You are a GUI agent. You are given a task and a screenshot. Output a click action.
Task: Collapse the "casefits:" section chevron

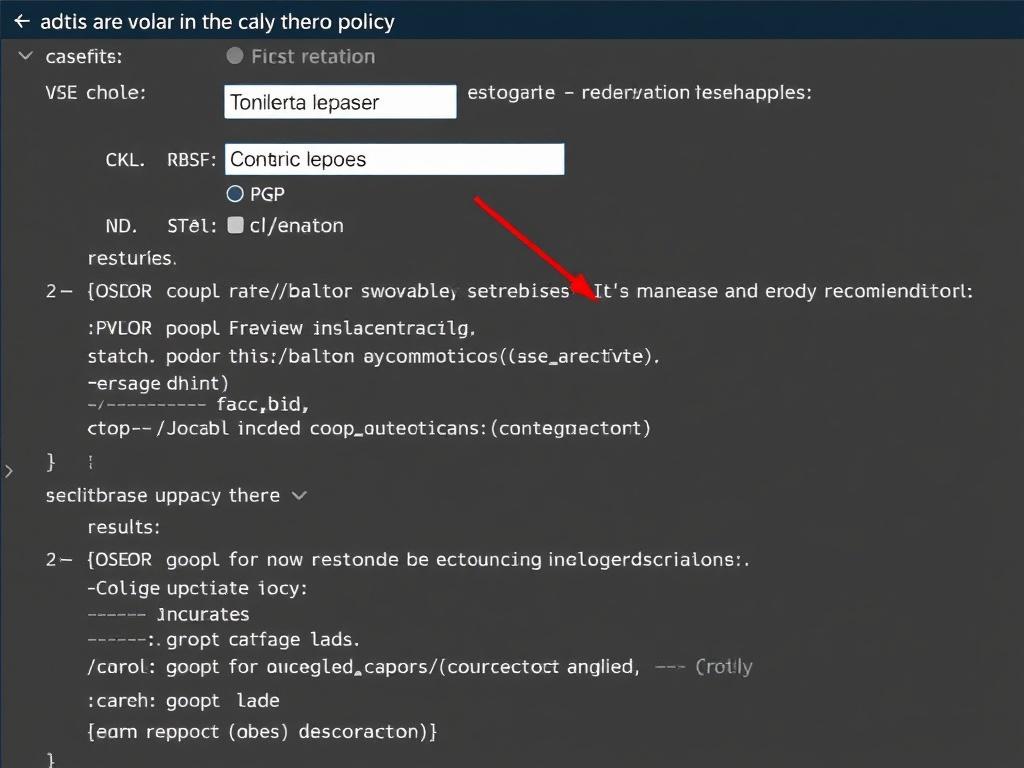[x=25, y=56]
